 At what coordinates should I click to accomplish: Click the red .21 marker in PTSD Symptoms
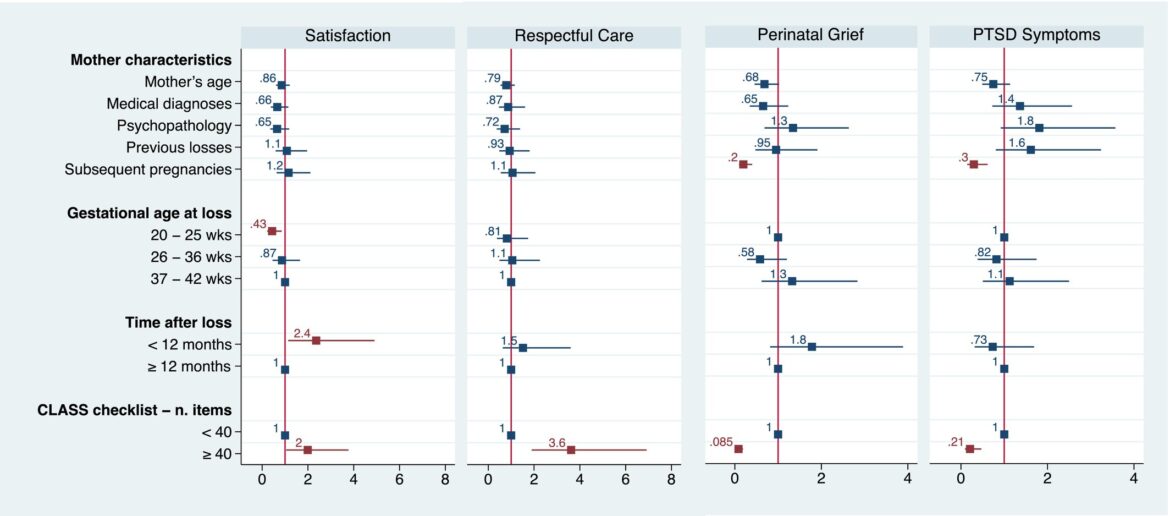point(970,449)
